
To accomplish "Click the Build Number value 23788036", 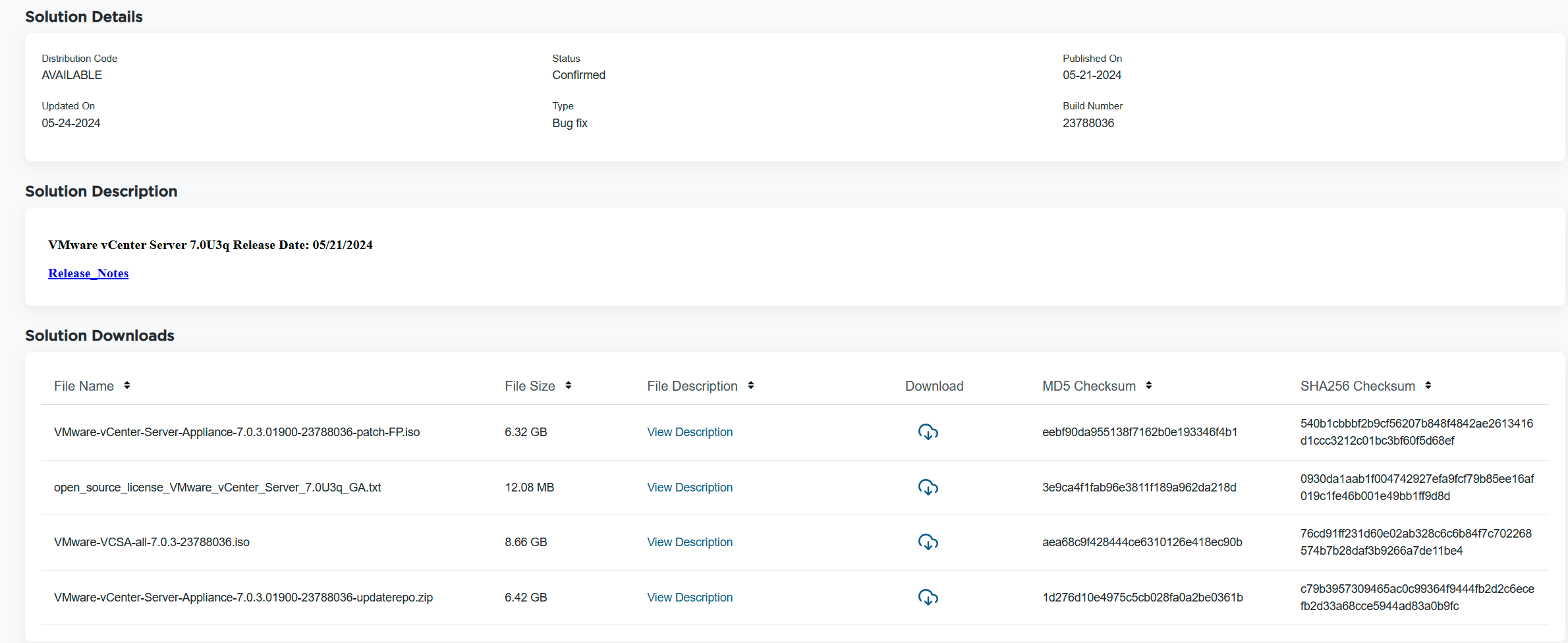I will [1088, 123].
